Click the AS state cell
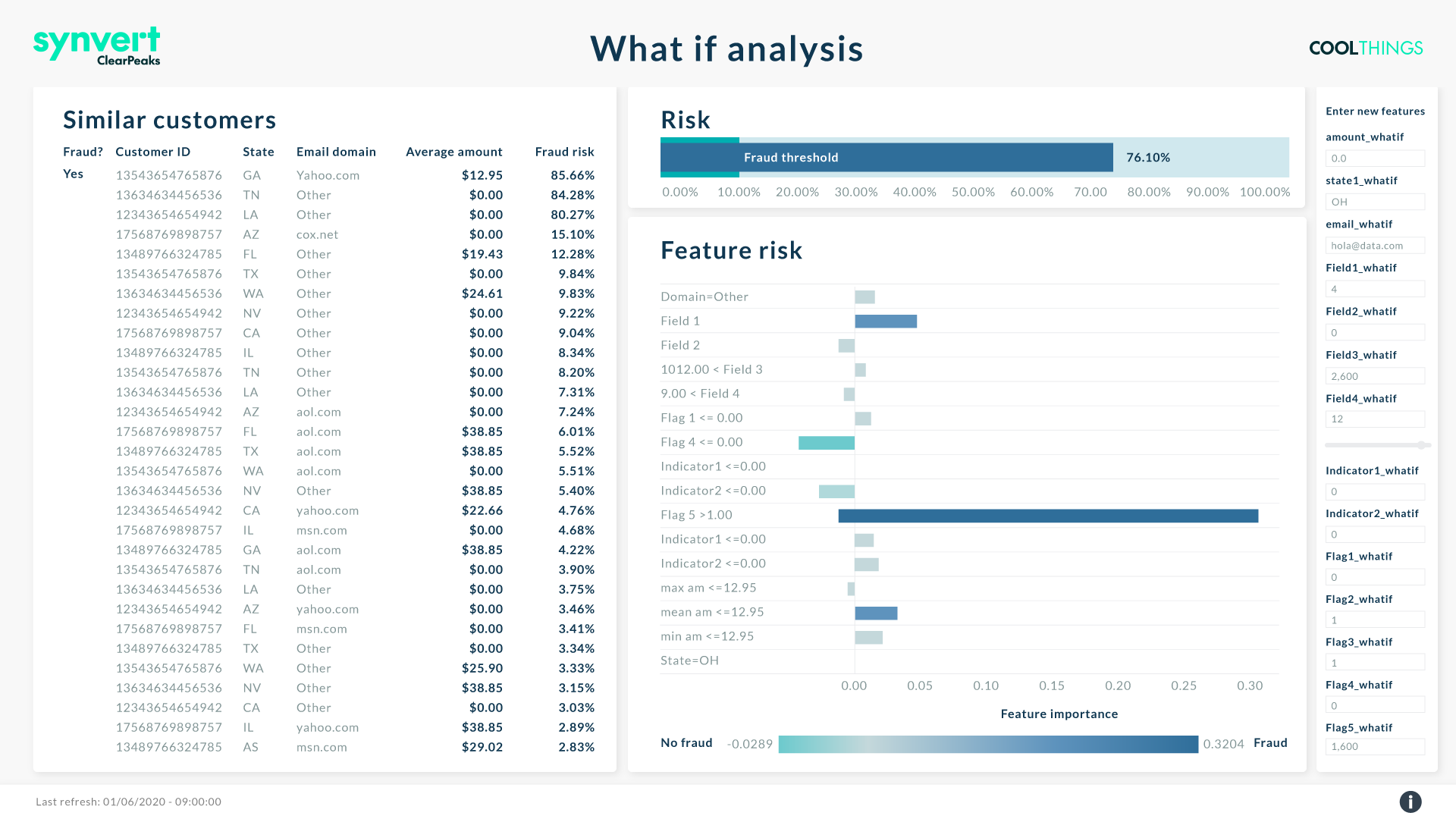 tap(251, 747)
